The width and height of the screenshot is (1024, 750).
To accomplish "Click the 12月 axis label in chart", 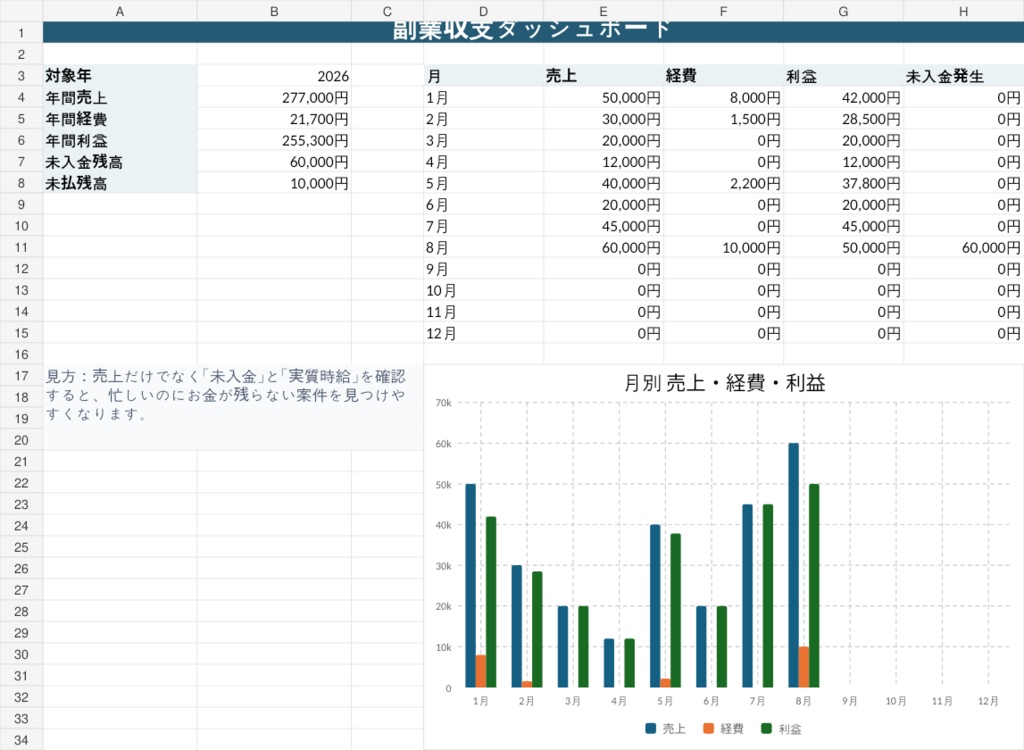I will tap(988, 701).
